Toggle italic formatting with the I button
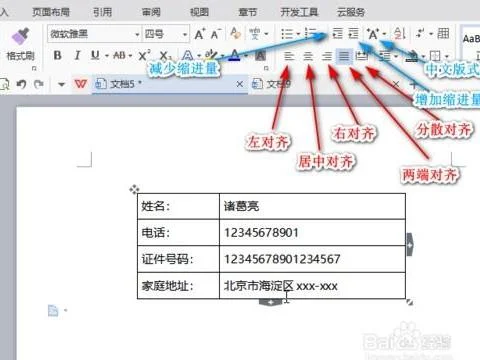Screen dimensions: 480x360 coord(77,55)
